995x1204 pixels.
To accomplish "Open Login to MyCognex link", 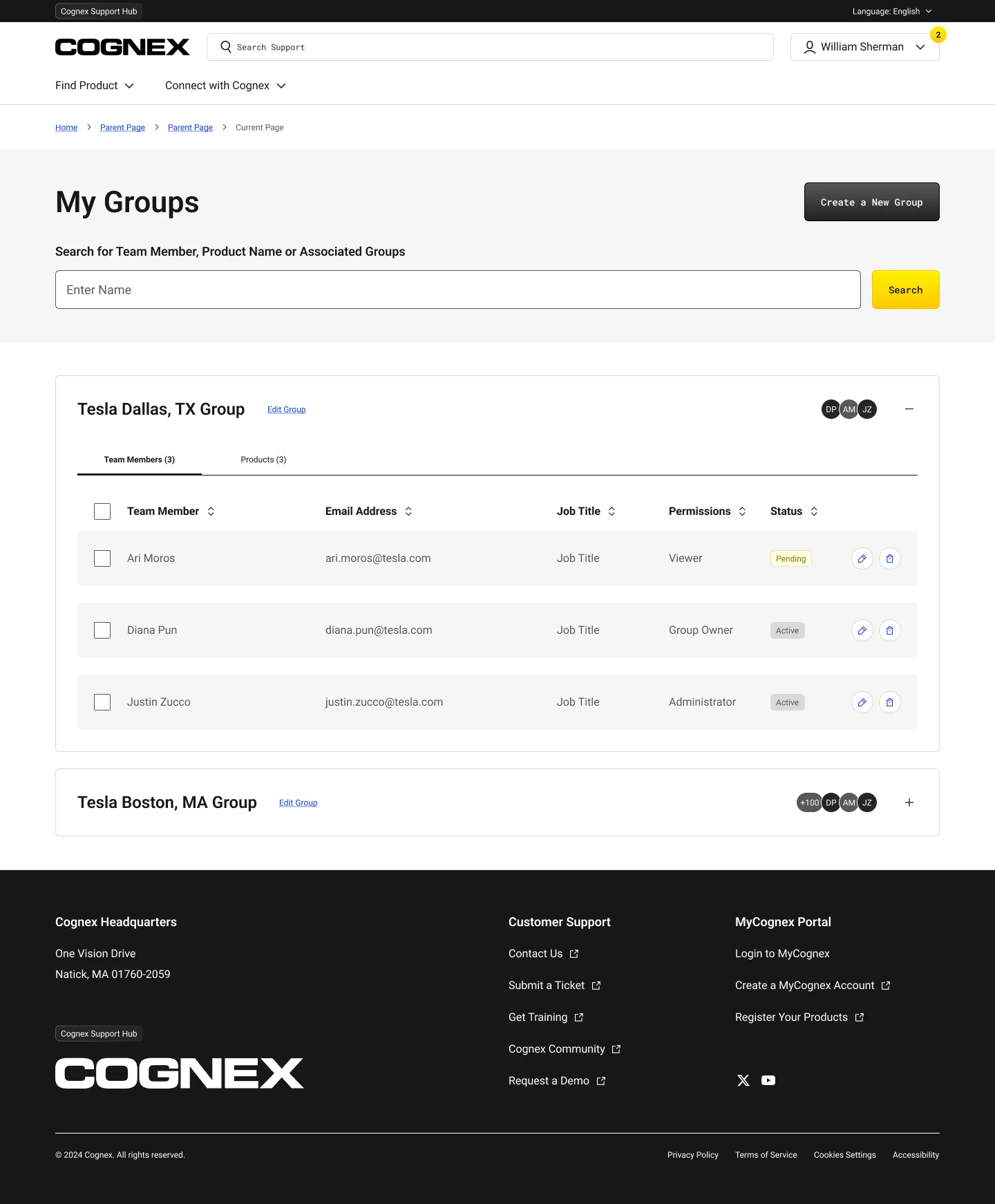I will point(782,954).
